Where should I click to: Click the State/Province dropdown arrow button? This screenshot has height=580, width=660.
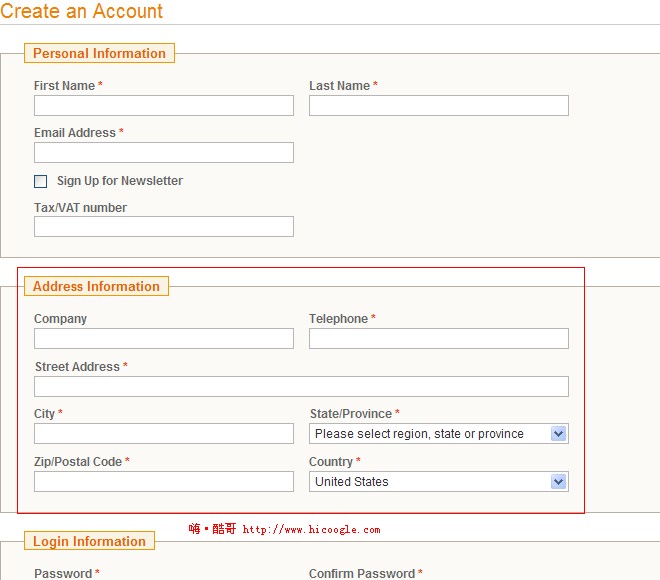(559, 434)
